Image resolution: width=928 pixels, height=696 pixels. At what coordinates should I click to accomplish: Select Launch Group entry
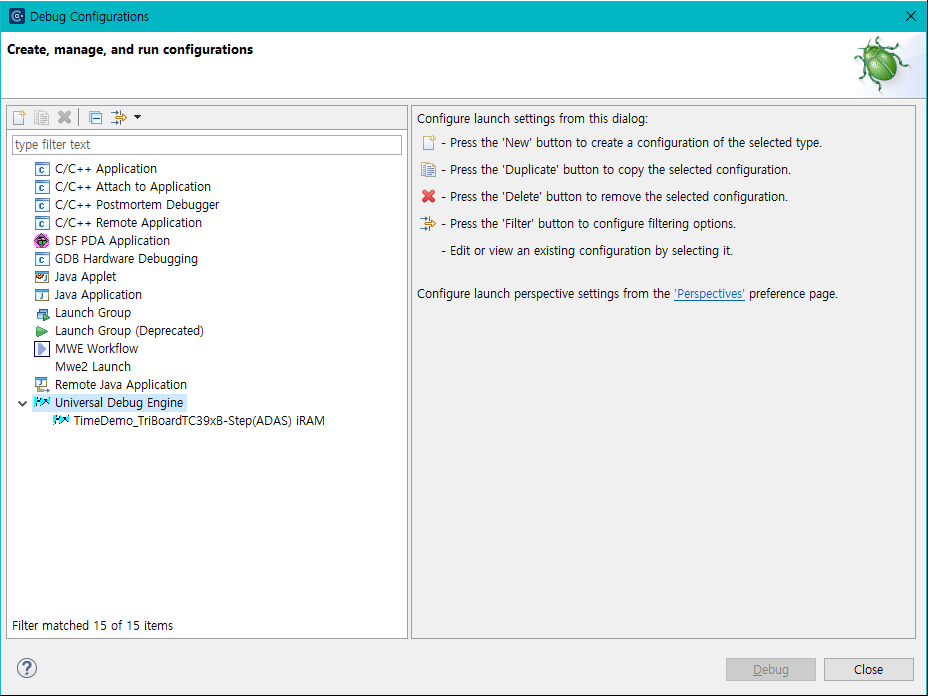tap(93, 312)
